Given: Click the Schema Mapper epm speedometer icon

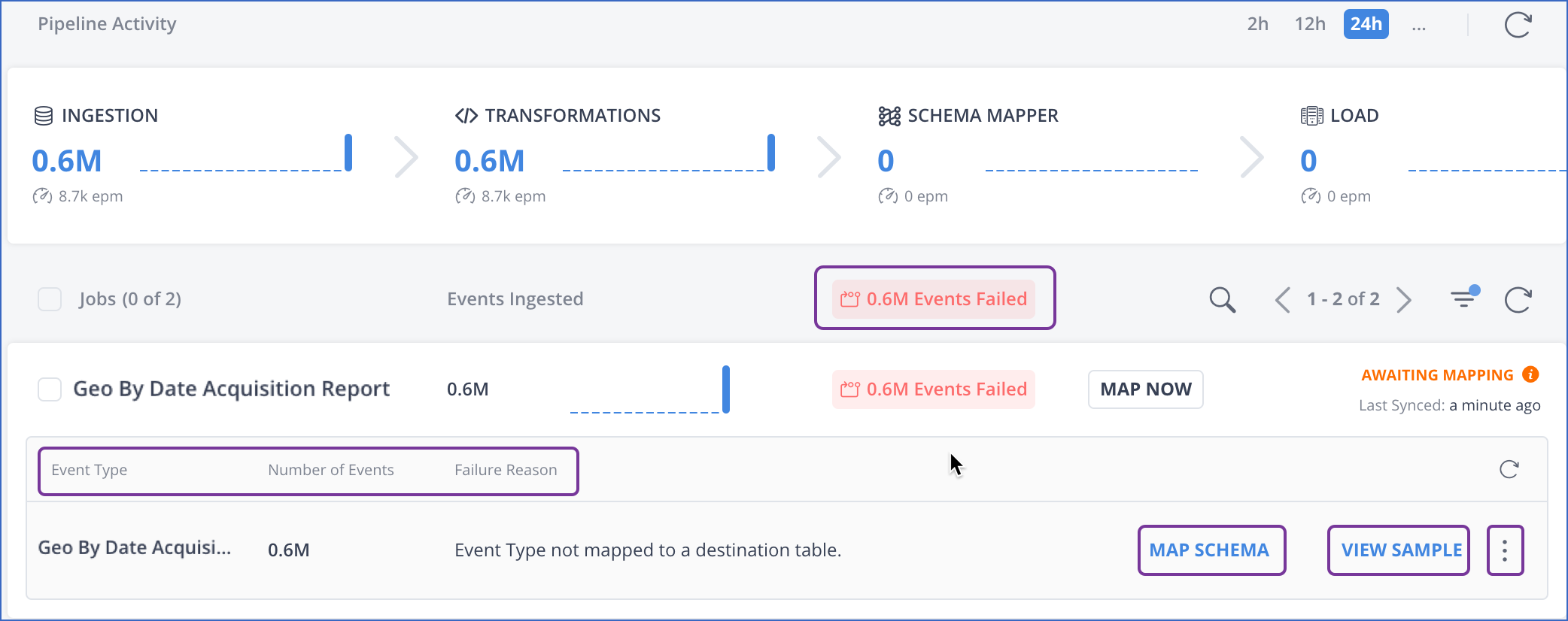Looking at the screenshot, I should coord(888,196).
